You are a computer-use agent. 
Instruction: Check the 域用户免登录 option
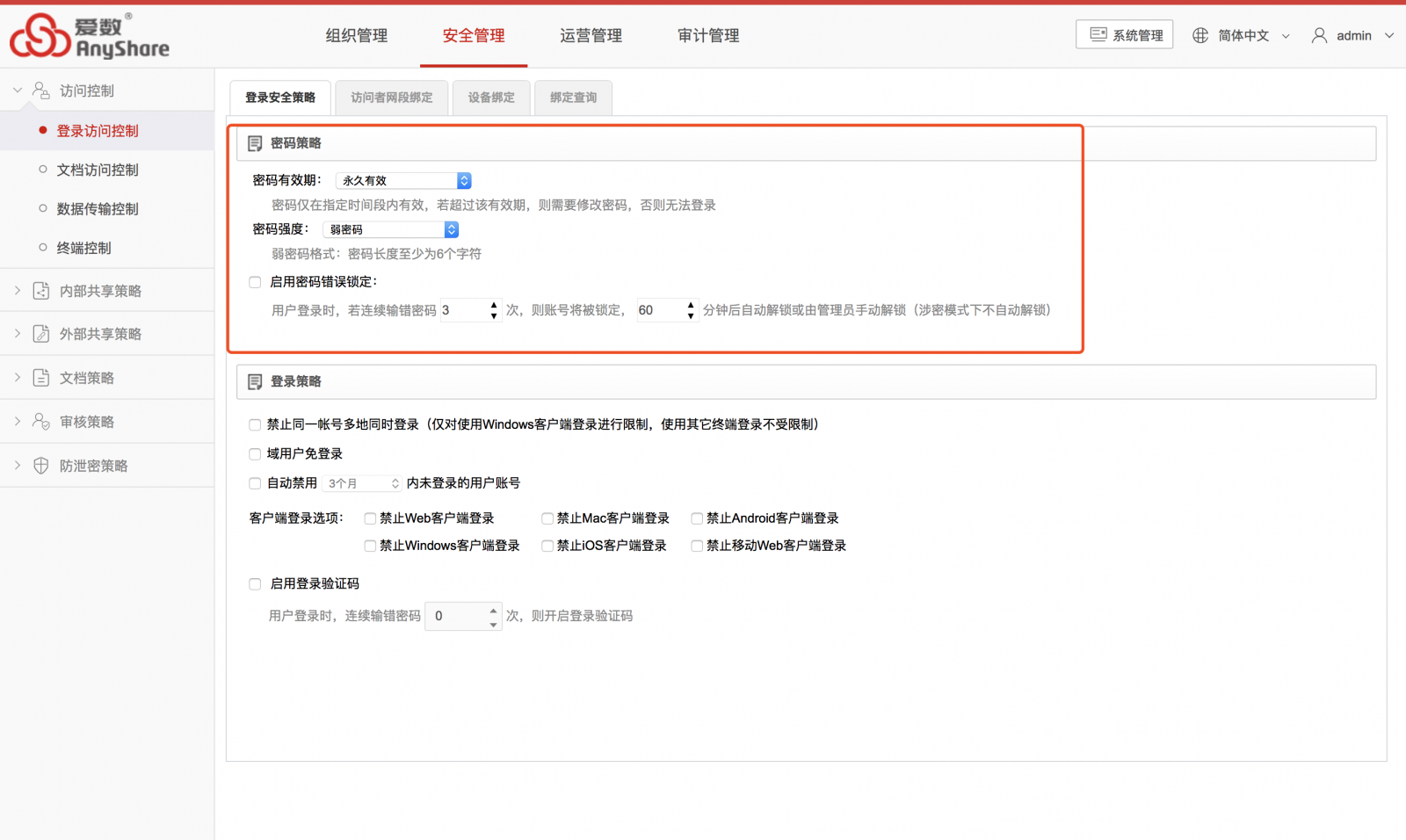tap(255, 454)
